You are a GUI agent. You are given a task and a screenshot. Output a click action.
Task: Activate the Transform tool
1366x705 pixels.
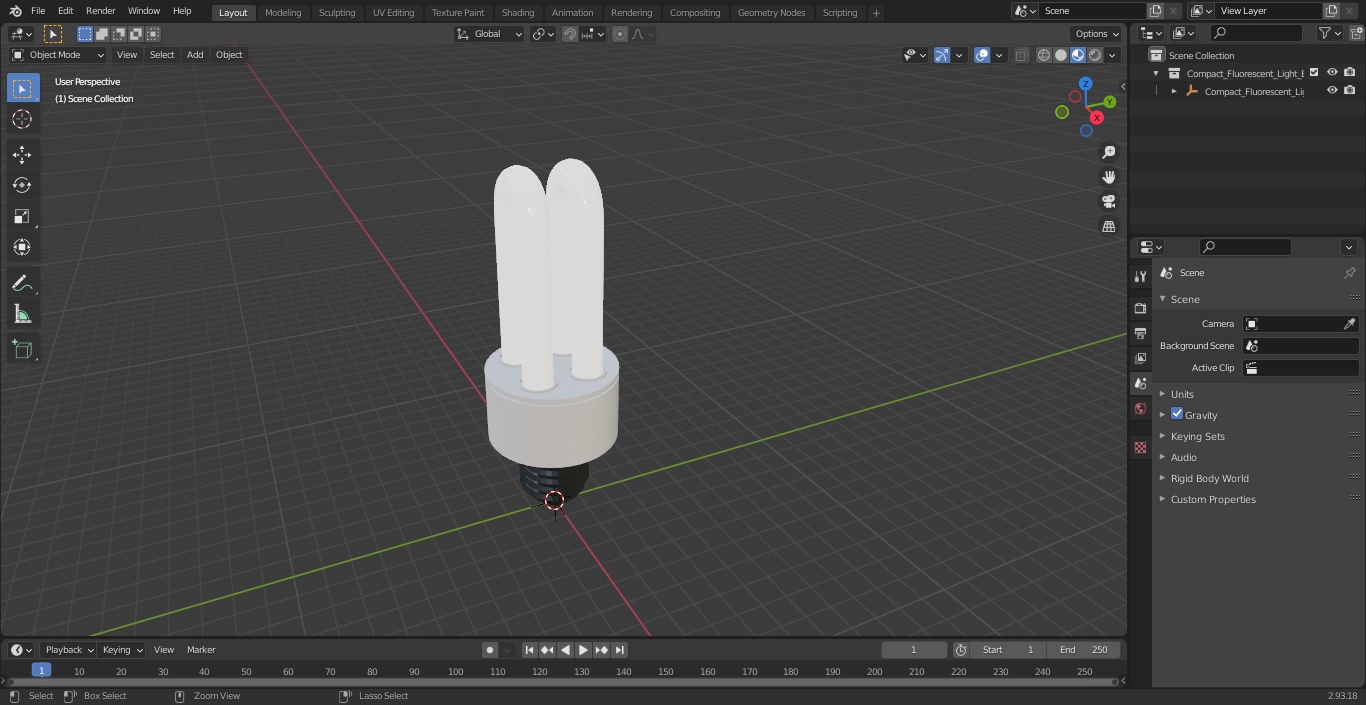point(22,247)
